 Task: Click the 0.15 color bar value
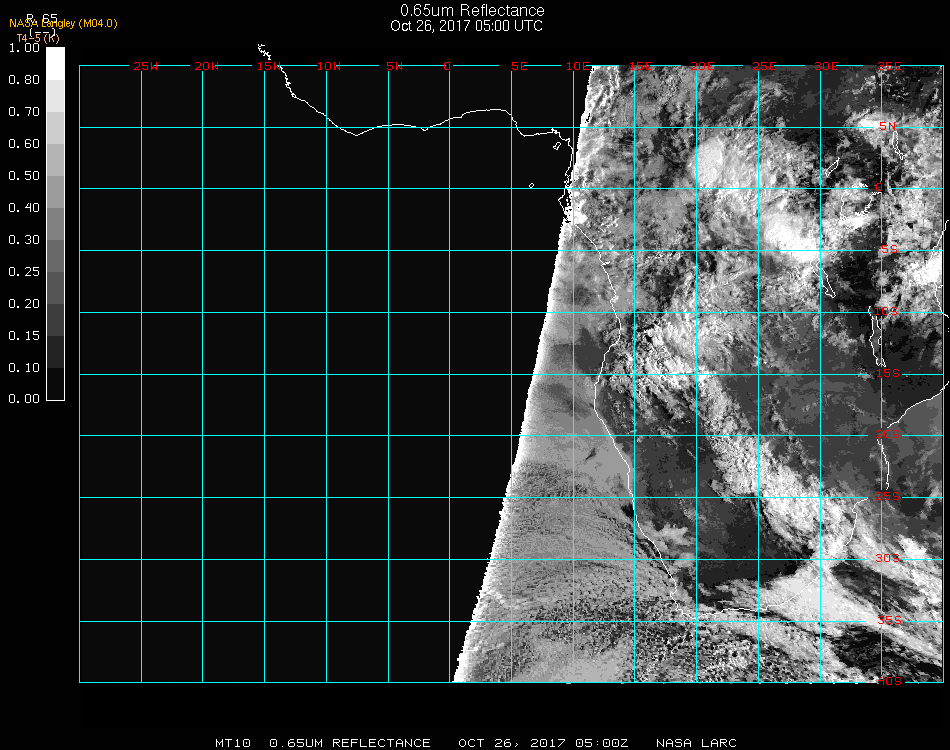point(24,336)
